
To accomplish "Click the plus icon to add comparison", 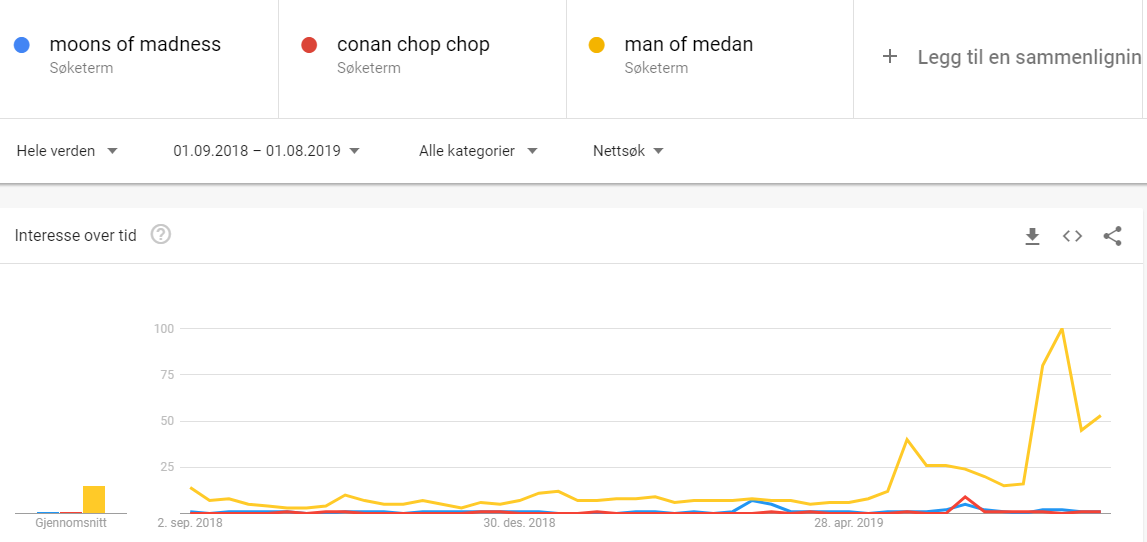I will pos(890,57).
